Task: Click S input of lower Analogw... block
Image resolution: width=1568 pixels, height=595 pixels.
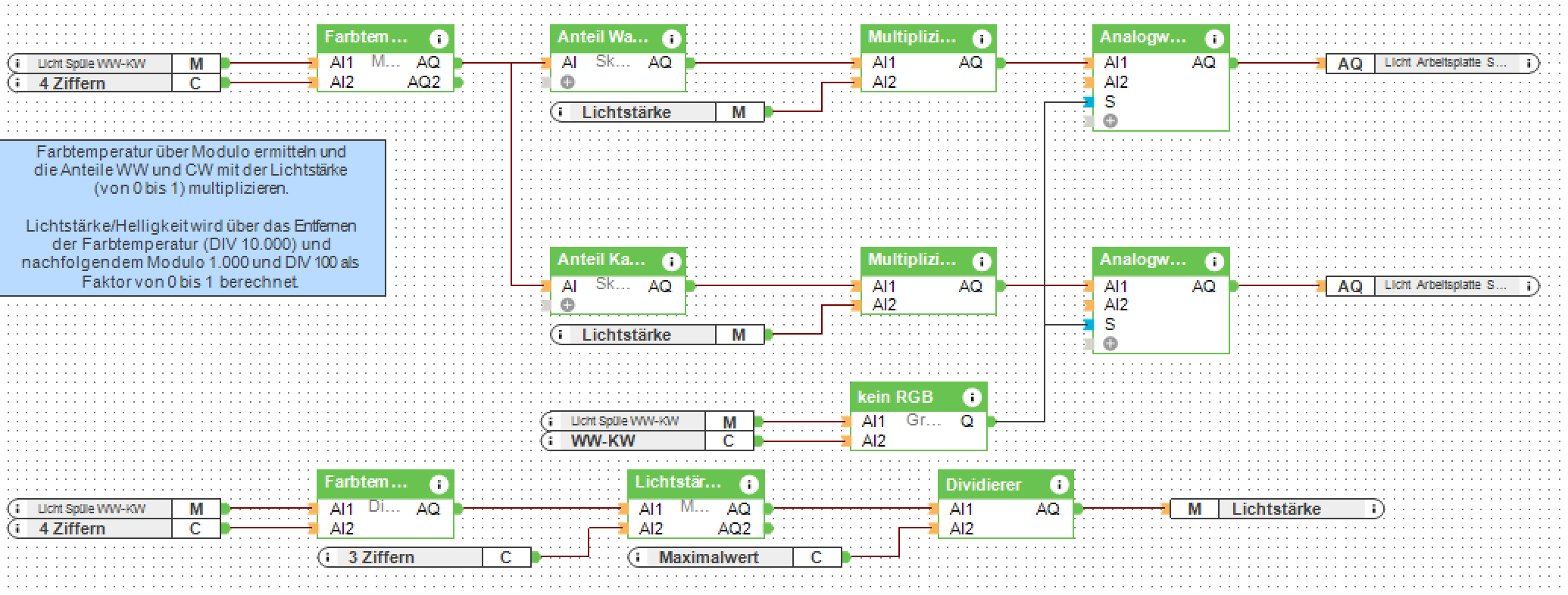Action: 1089,325
